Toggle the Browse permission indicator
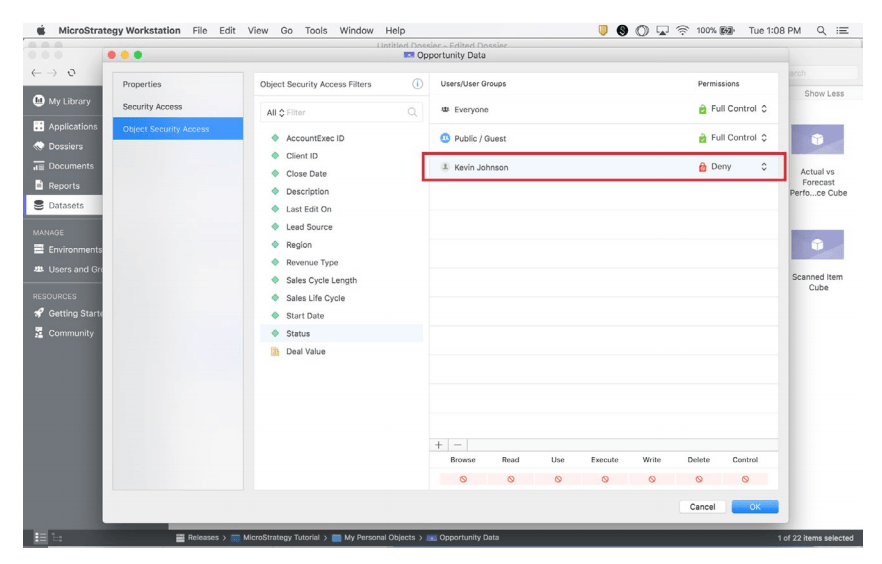Viewport: 882px width, 564px height. coord(463,479)
